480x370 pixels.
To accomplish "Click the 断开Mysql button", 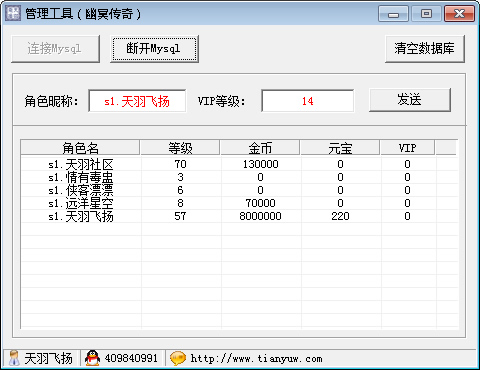I will coord(154,49).
